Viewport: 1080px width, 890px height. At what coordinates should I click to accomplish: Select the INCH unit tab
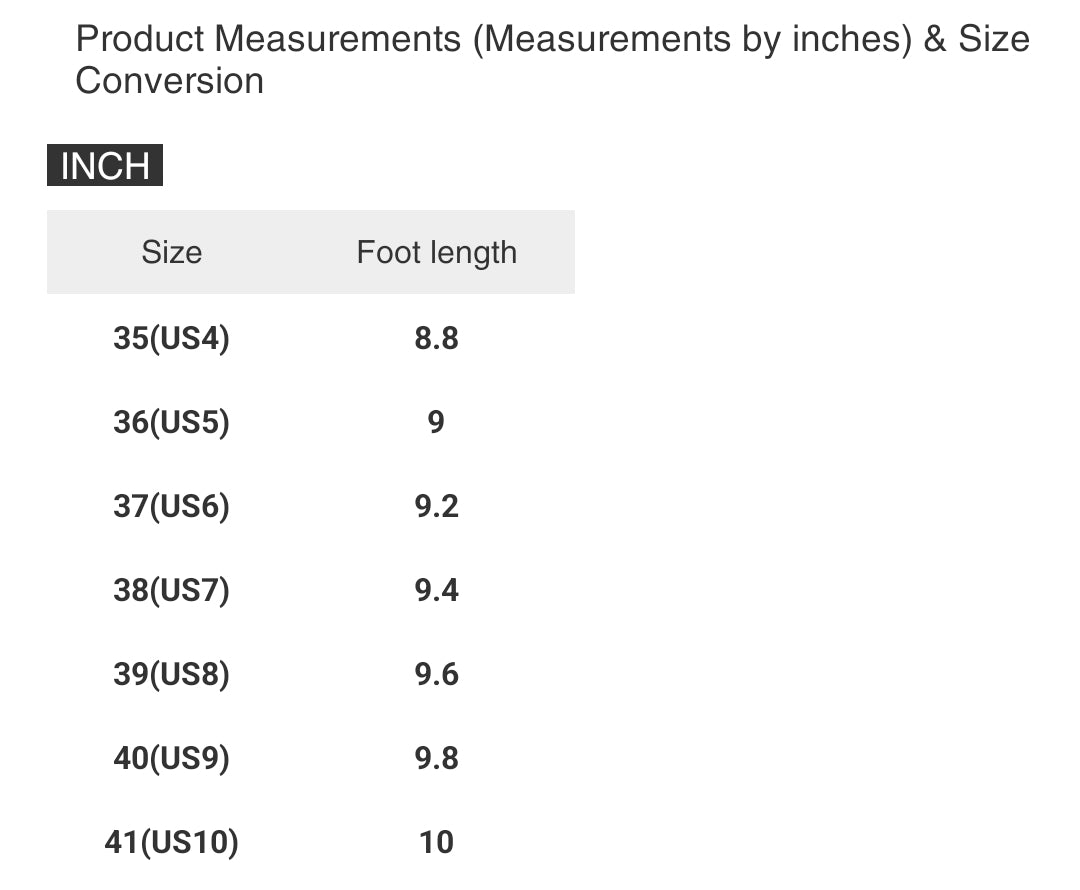104,166
